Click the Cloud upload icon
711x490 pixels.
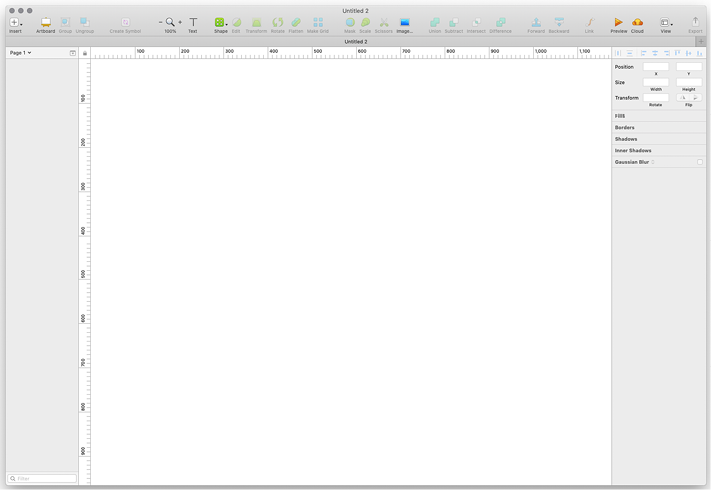click(637, 22)
